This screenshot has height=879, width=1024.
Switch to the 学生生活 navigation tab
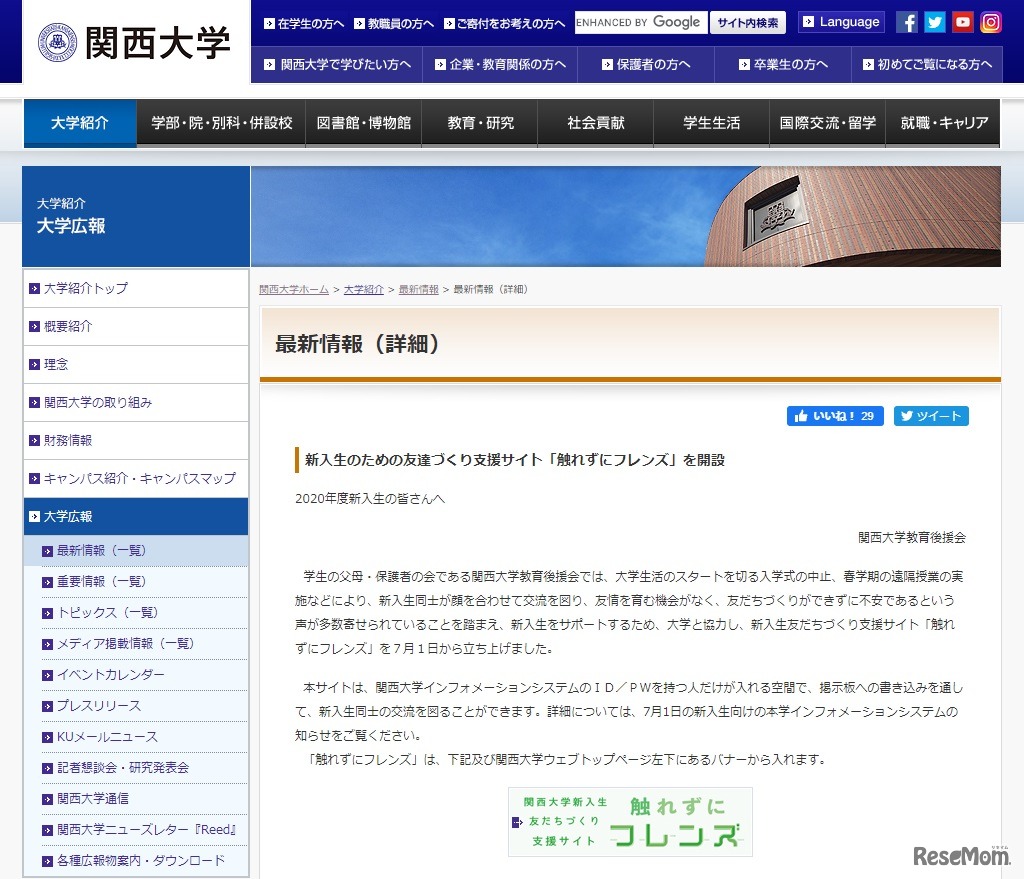(710, 122)
